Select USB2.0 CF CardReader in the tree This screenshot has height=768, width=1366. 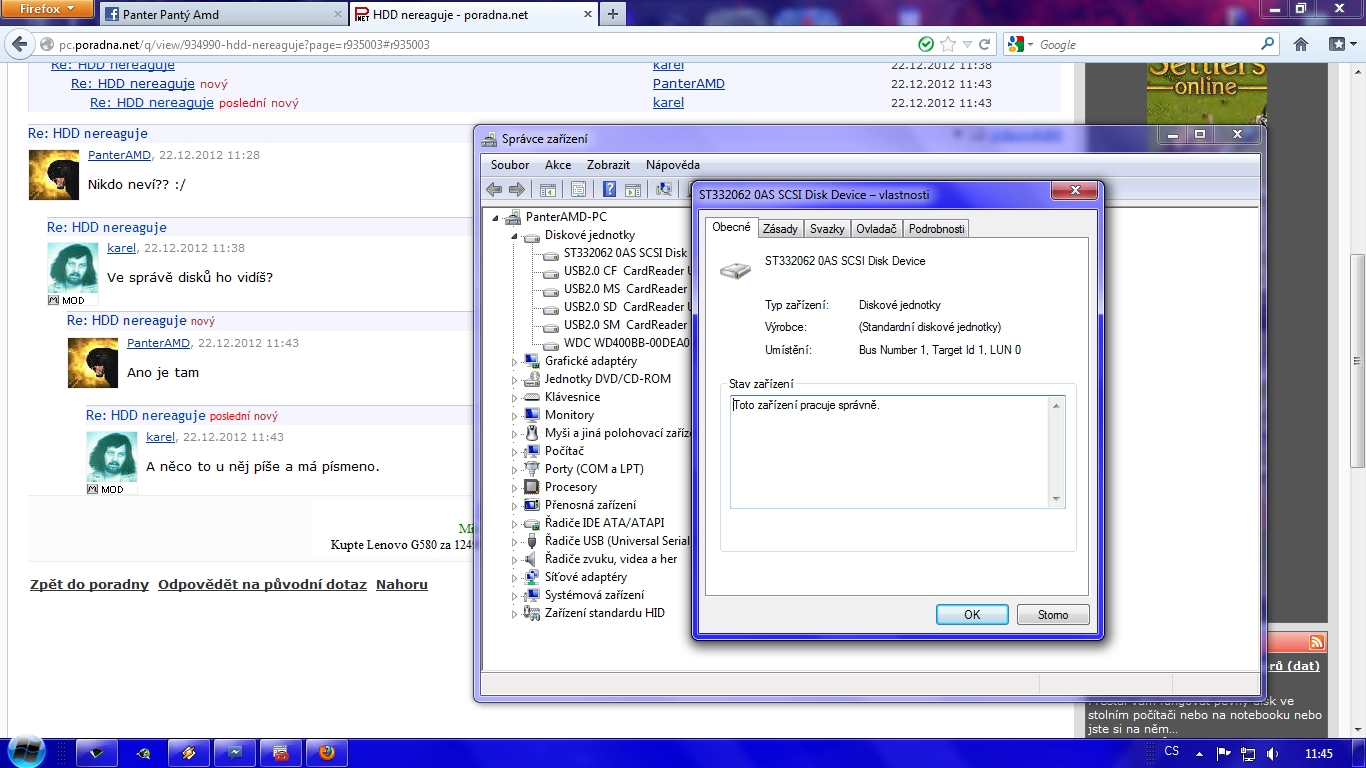tap(625, 271)
